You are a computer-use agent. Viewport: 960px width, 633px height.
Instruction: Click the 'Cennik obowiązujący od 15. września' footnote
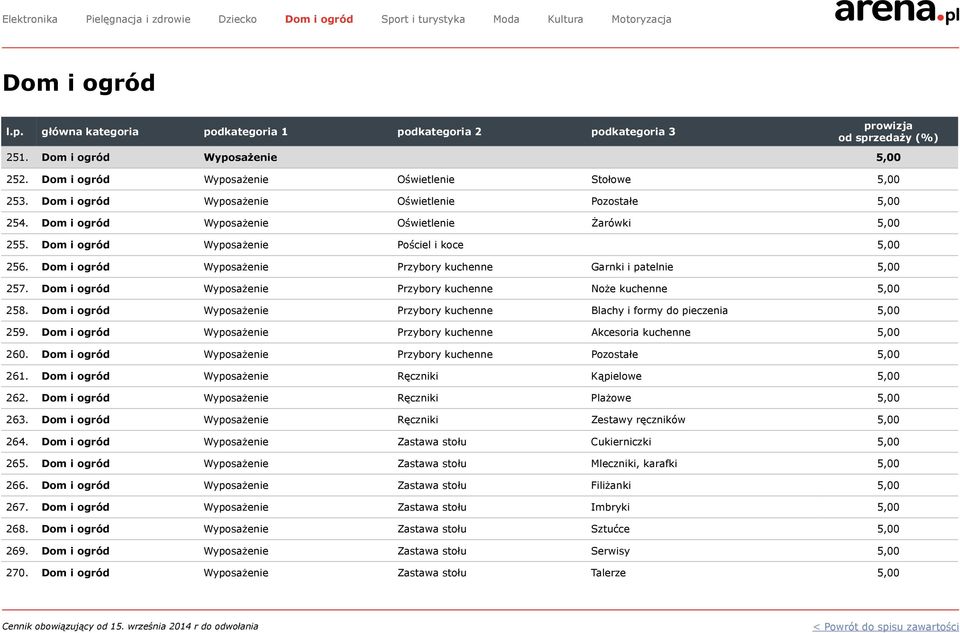[x=130, y=626]
